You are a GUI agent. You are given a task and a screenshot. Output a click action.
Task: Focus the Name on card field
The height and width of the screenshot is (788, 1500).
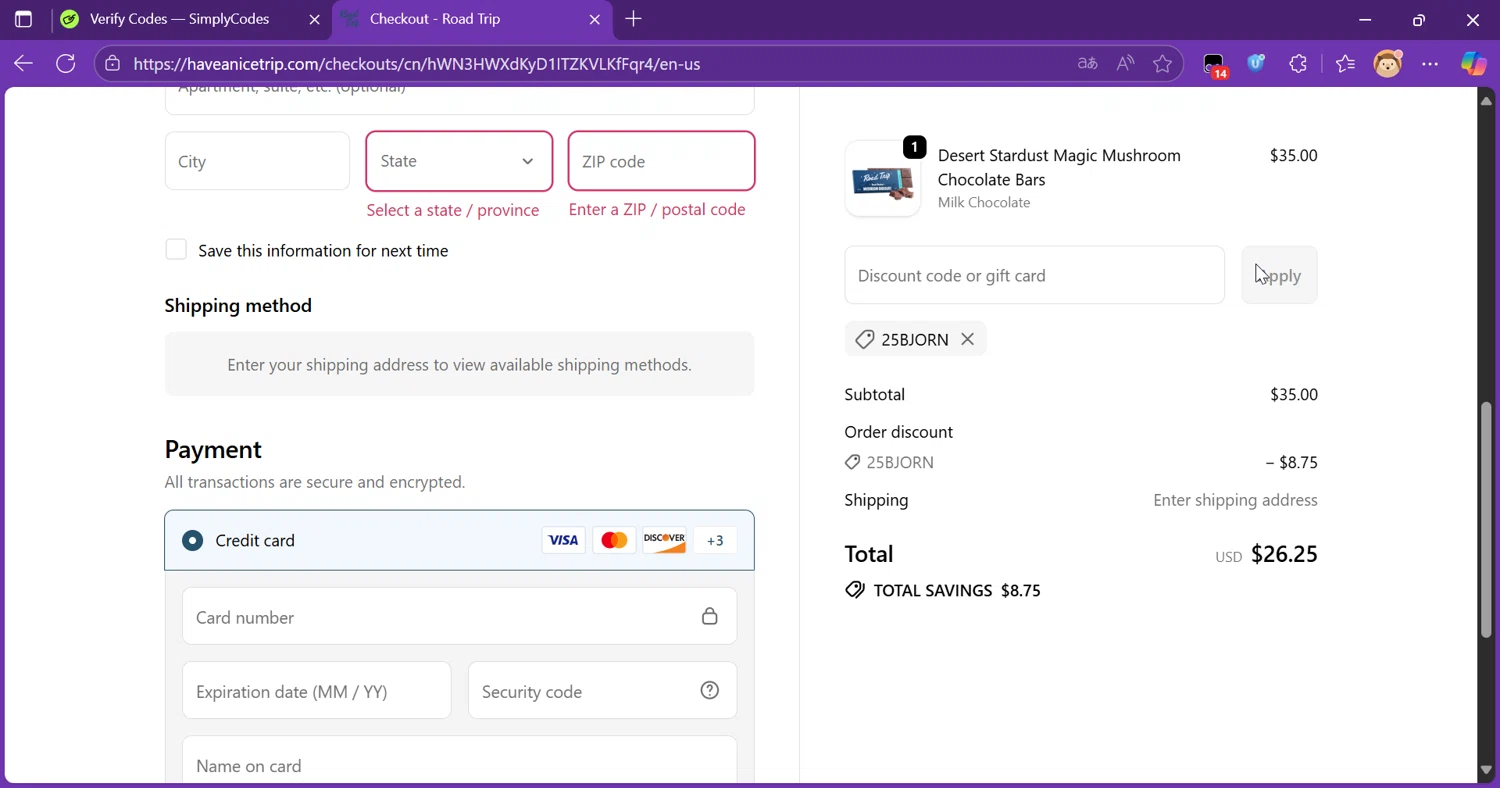[459, 761]
